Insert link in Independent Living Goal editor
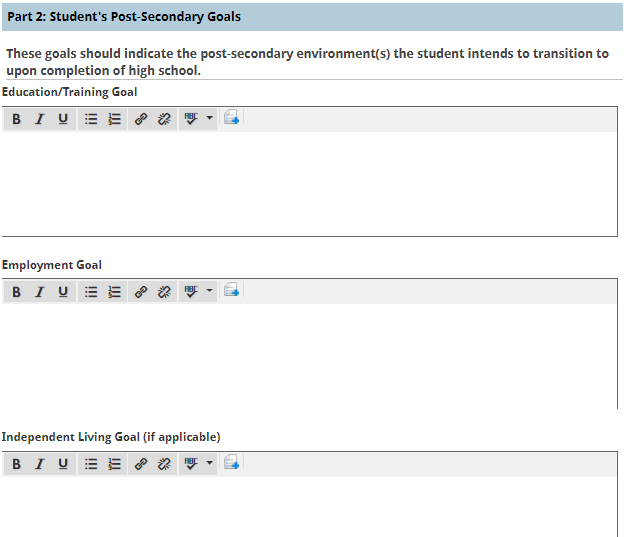Viewport: 627px width, 537px height. (140, 464)
